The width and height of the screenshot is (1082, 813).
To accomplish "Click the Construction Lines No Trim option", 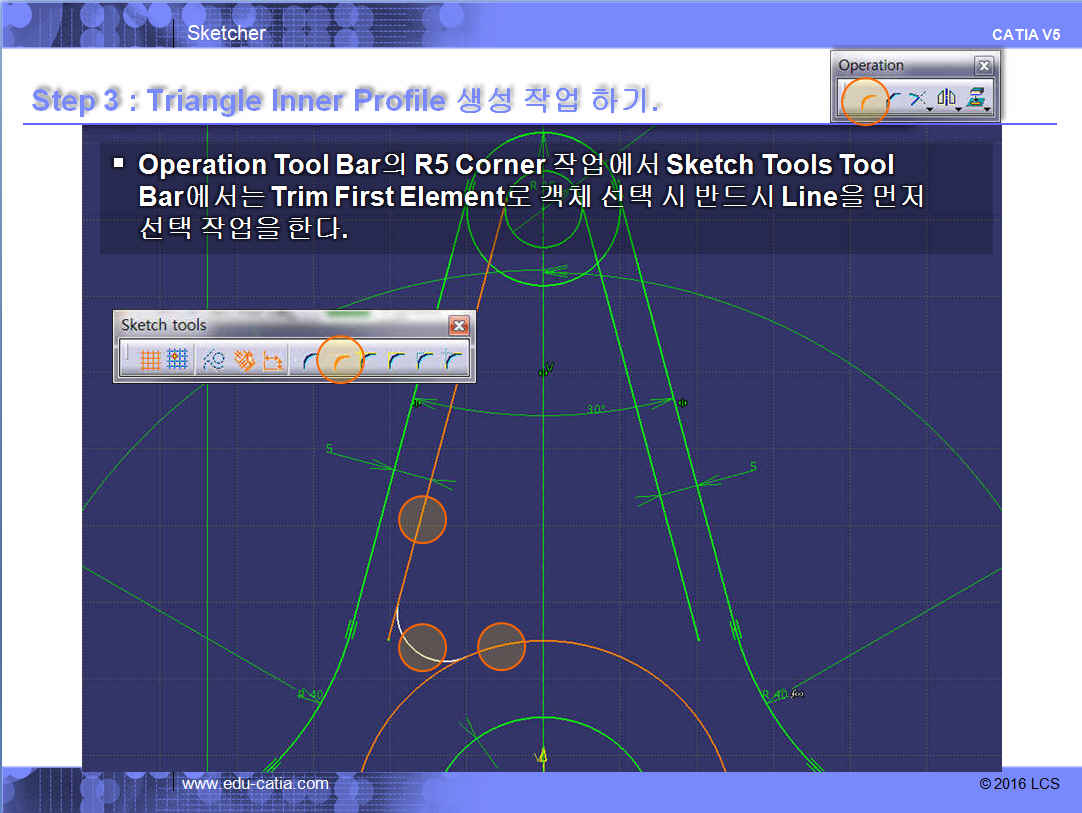I will [454, 361].
